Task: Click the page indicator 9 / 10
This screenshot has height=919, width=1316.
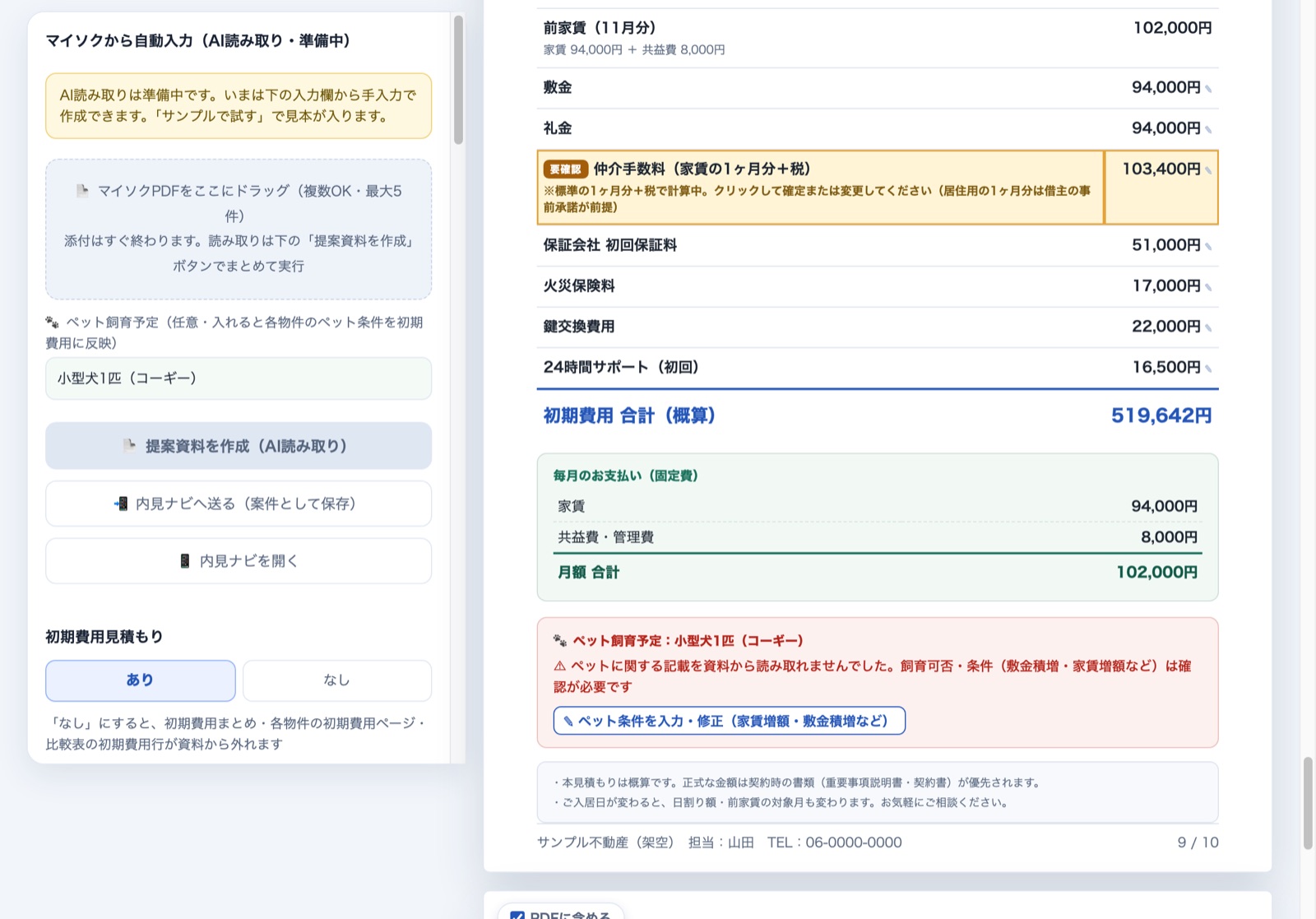Action: tap(1198, 842)
